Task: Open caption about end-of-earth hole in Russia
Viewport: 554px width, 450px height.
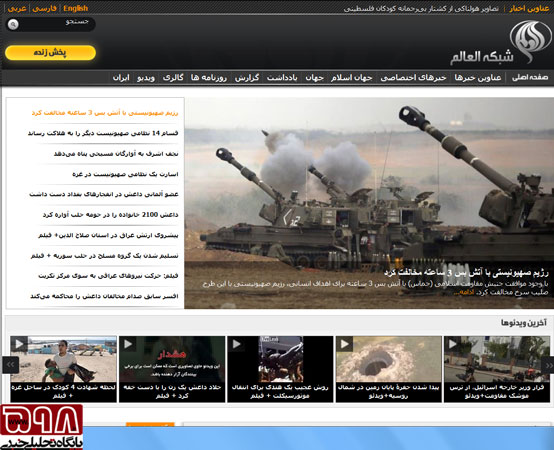Action: [389, 392]
